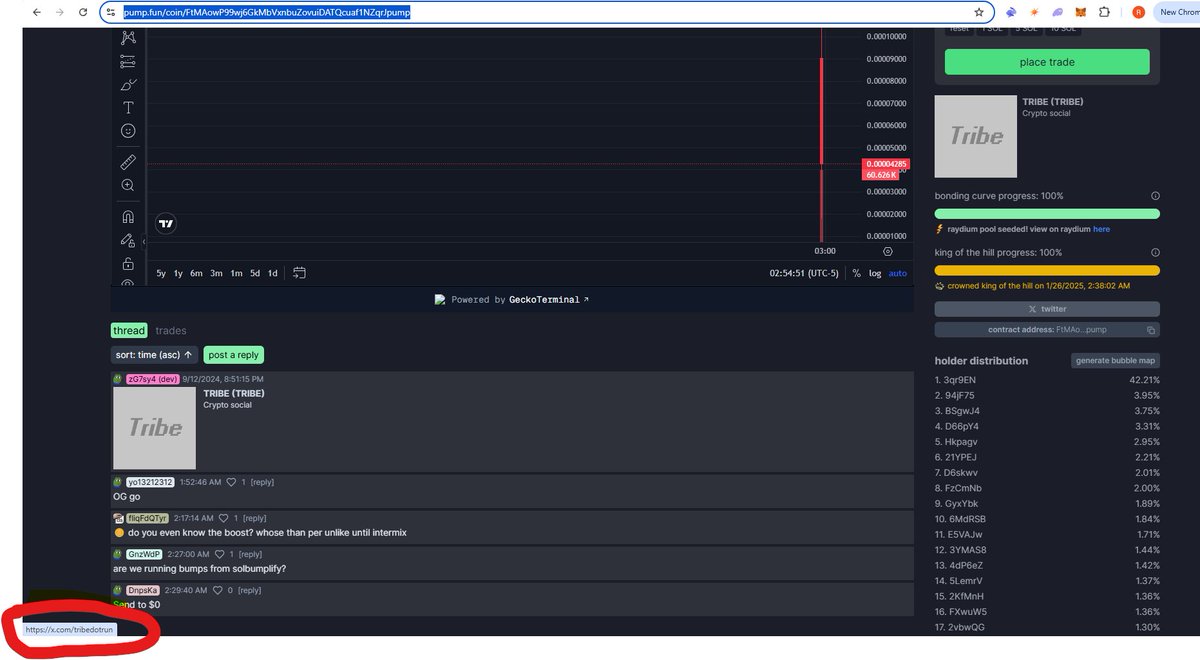1200x660 pixels.
Task: Set chart range to 5y
Action: click(x=162, y=273)
